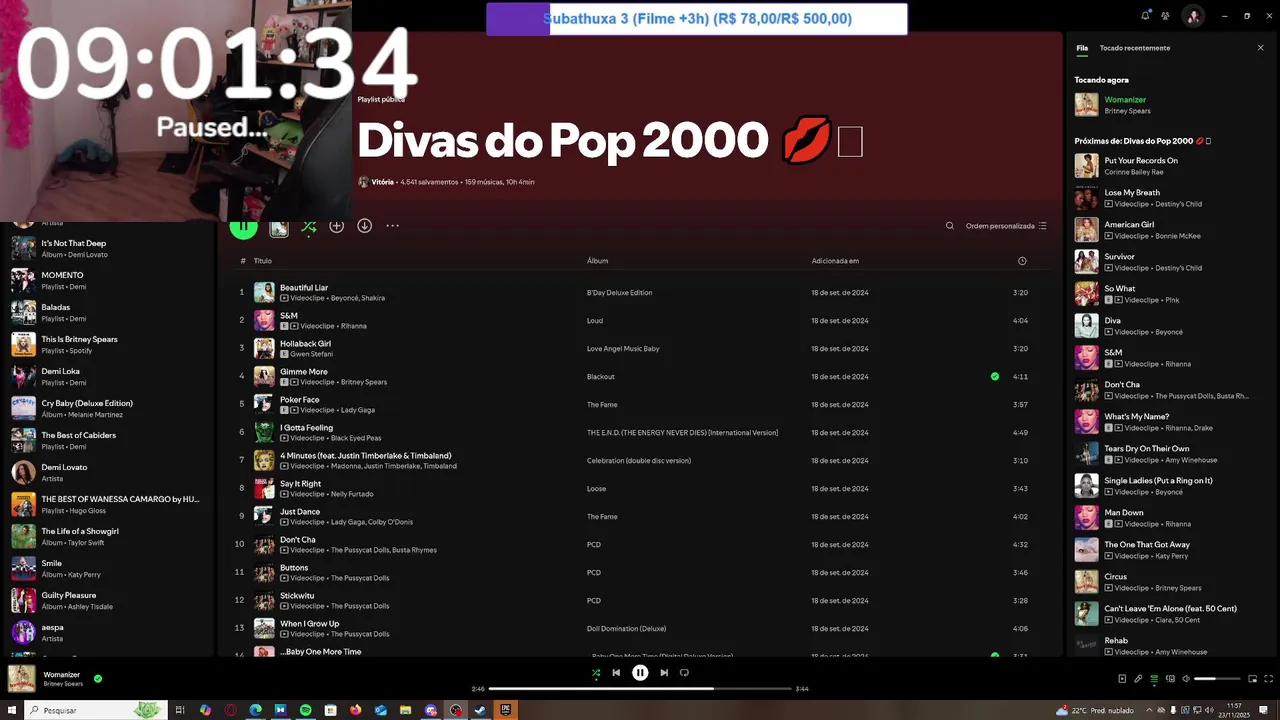Viewport: 1280px width, 720px height.
Task: Show lyrics with the microphone icon
Action: pos(1138,679)
